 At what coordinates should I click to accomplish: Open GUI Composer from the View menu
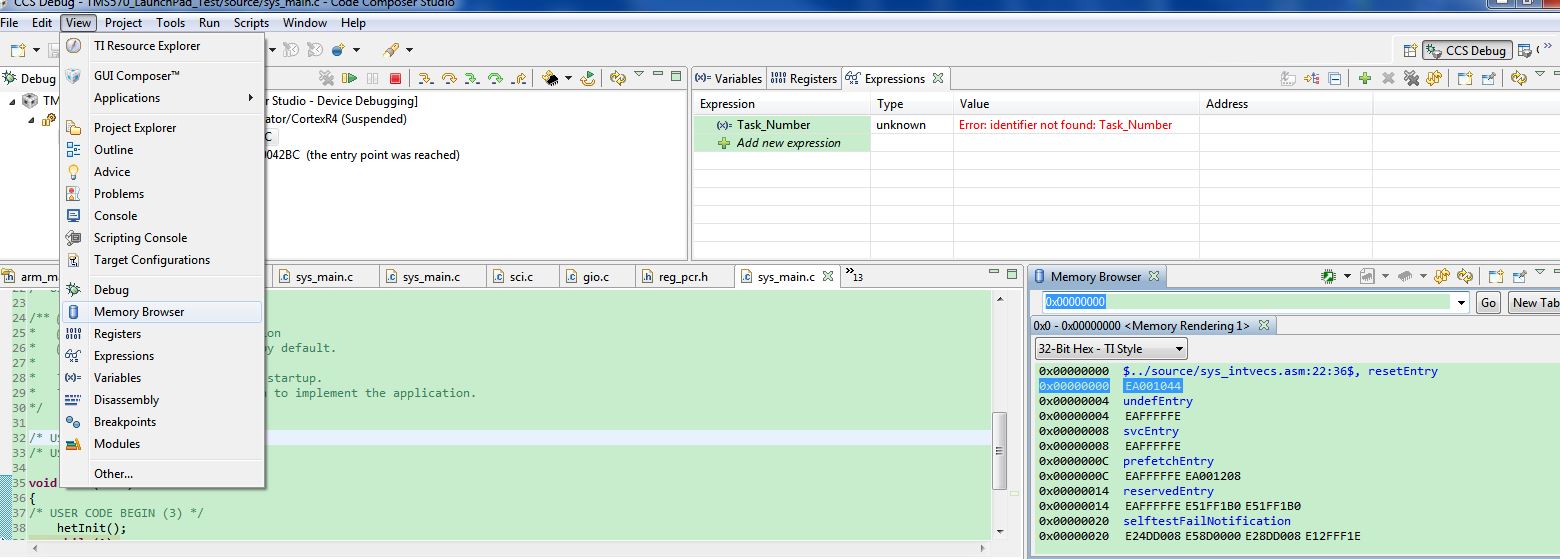162,76
